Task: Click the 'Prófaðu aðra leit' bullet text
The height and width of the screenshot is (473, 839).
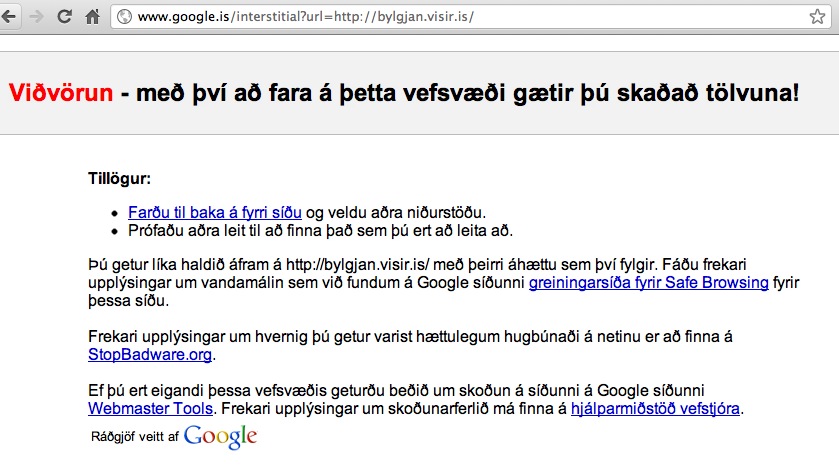Action: 200,231
